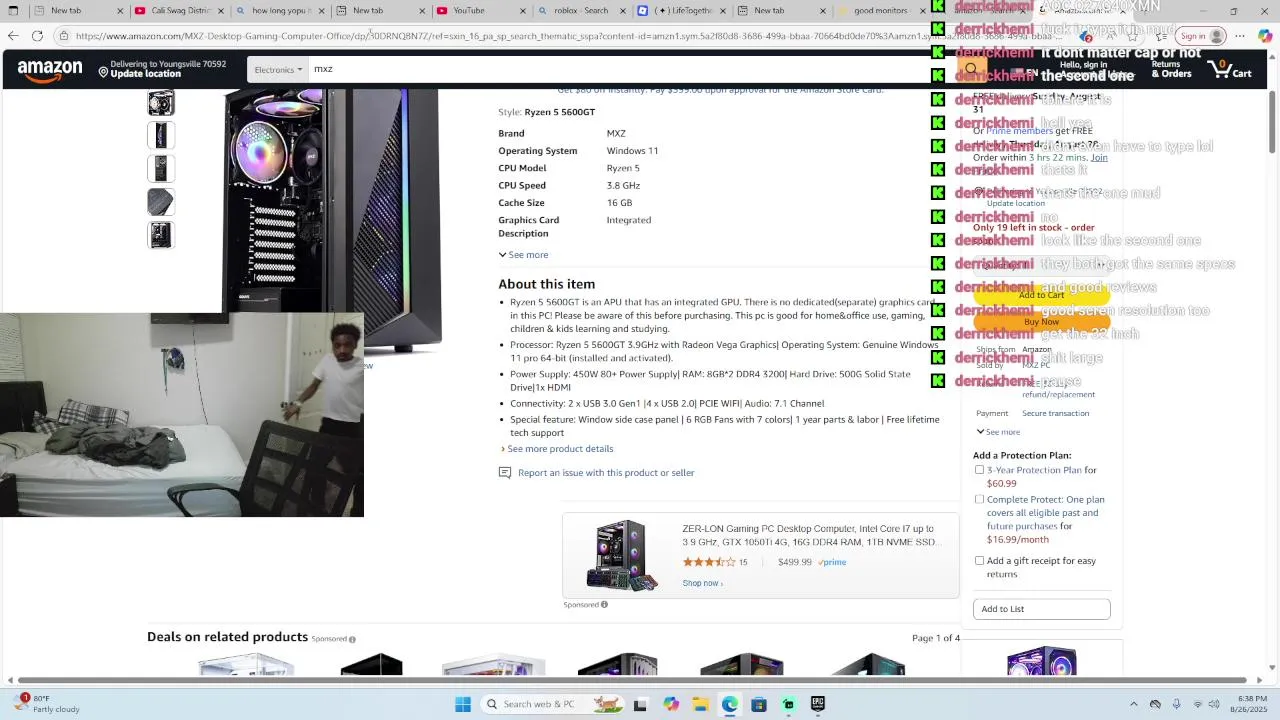Open browser settings and more menu
1280x720 pixels.
click(1240, 36)
